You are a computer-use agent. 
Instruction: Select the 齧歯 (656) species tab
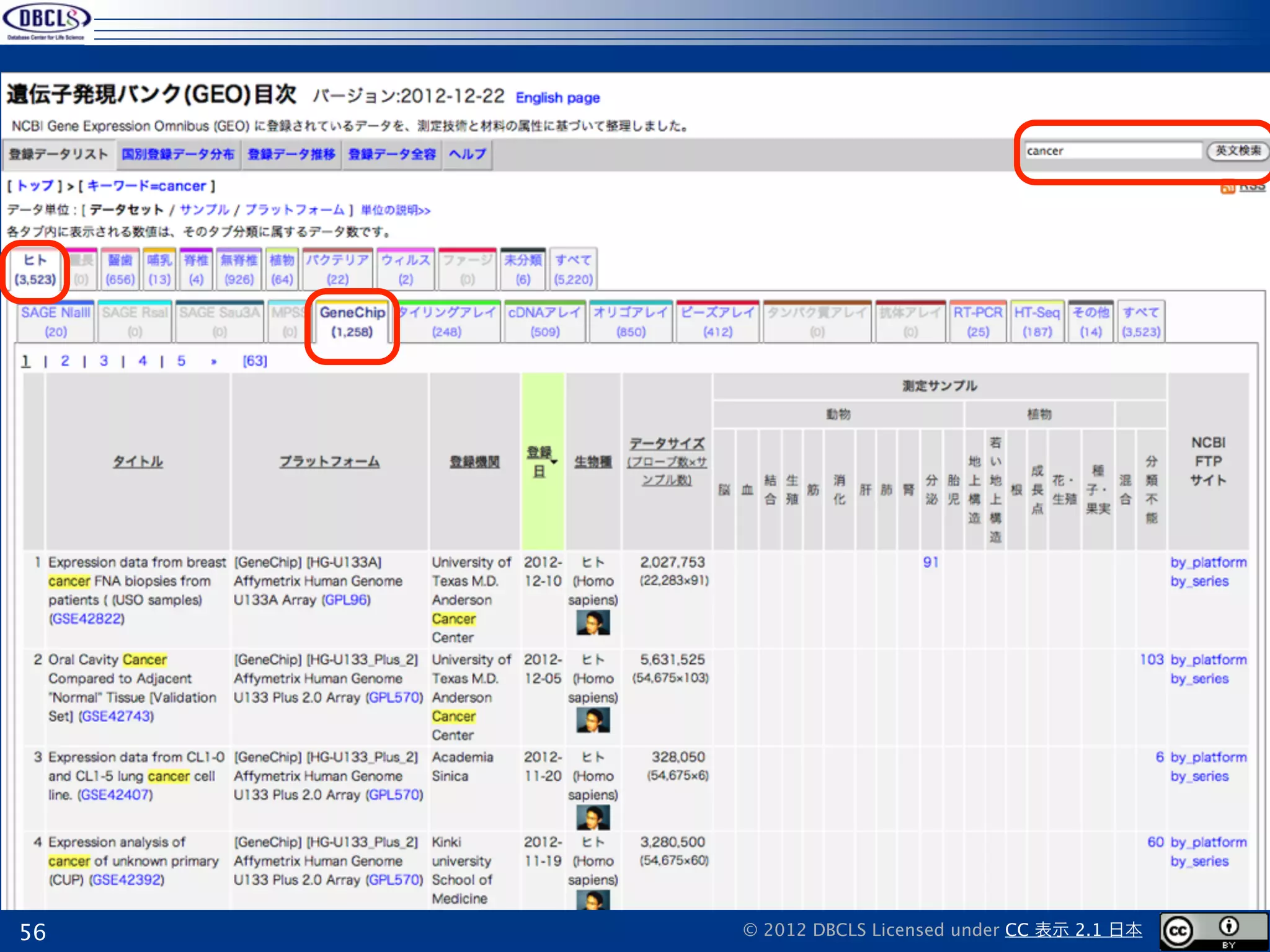point(120,270)
